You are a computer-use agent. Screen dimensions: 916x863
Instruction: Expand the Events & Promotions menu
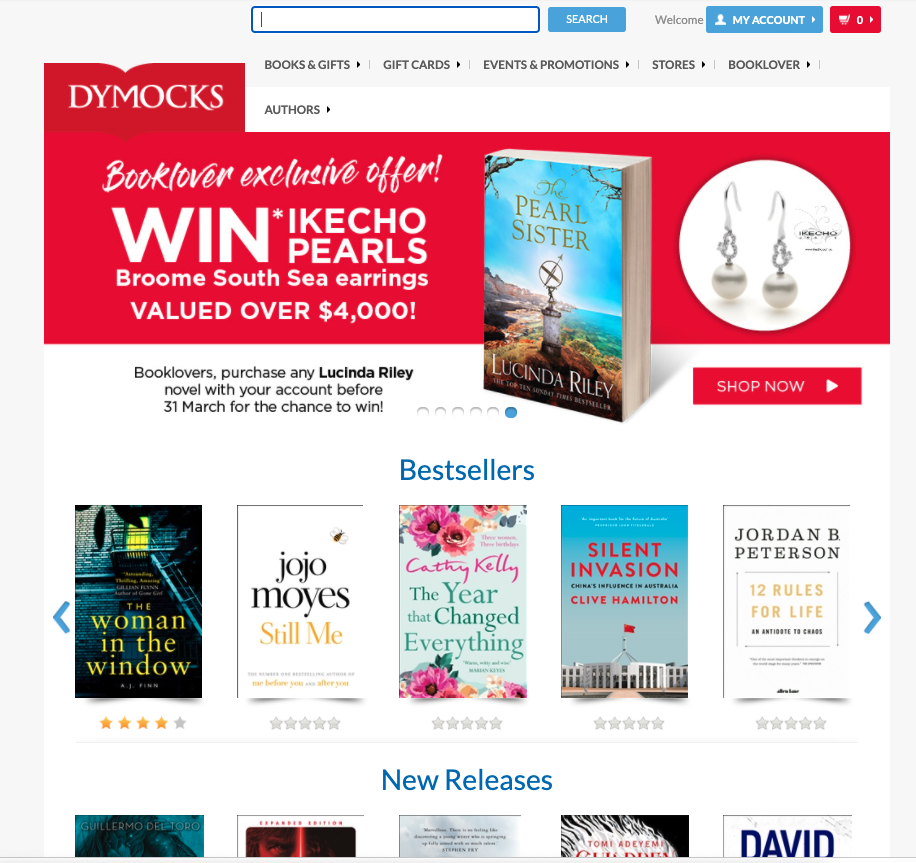click(x=556, y=65)
